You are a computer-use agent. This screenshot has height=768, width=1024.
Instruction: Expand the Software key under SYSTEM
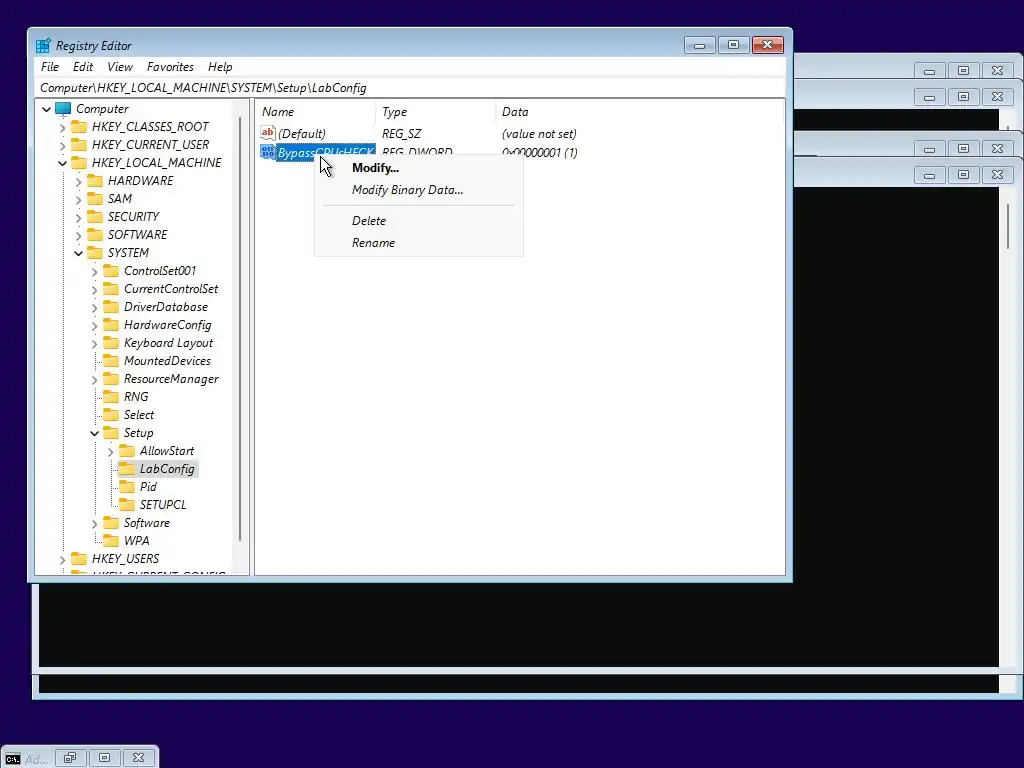(95, 523)
